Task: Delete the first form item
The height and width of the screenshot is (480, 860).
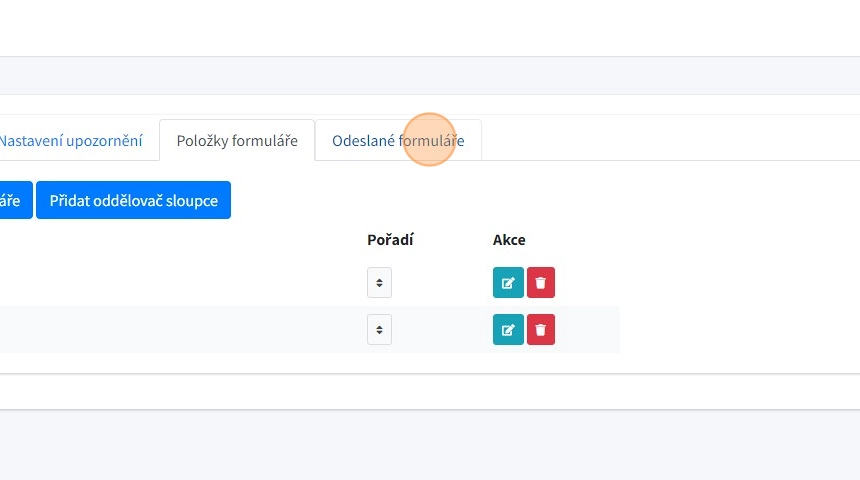Action: tap(541, 283)
